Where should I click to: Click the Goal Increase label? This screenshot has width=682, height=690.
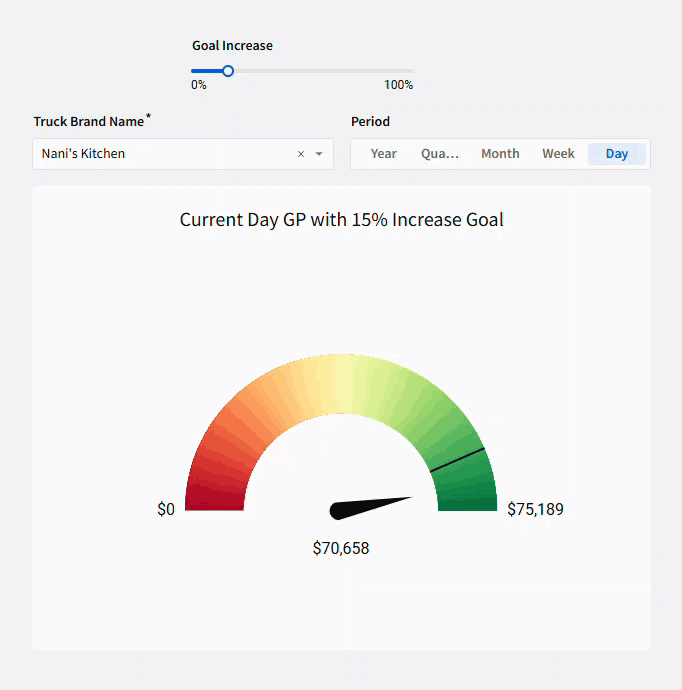tap(232, 45)
